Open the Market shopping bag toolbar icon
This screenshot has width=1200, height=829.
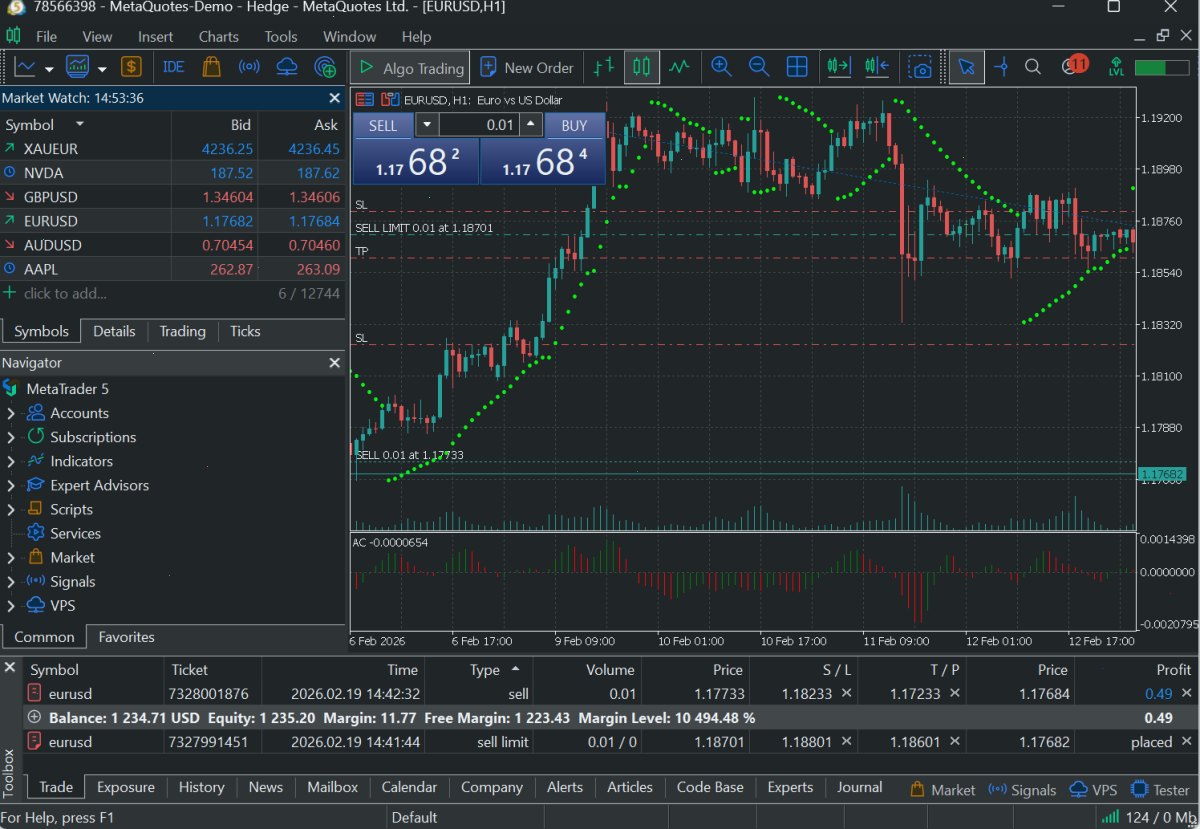click(211, 67)
